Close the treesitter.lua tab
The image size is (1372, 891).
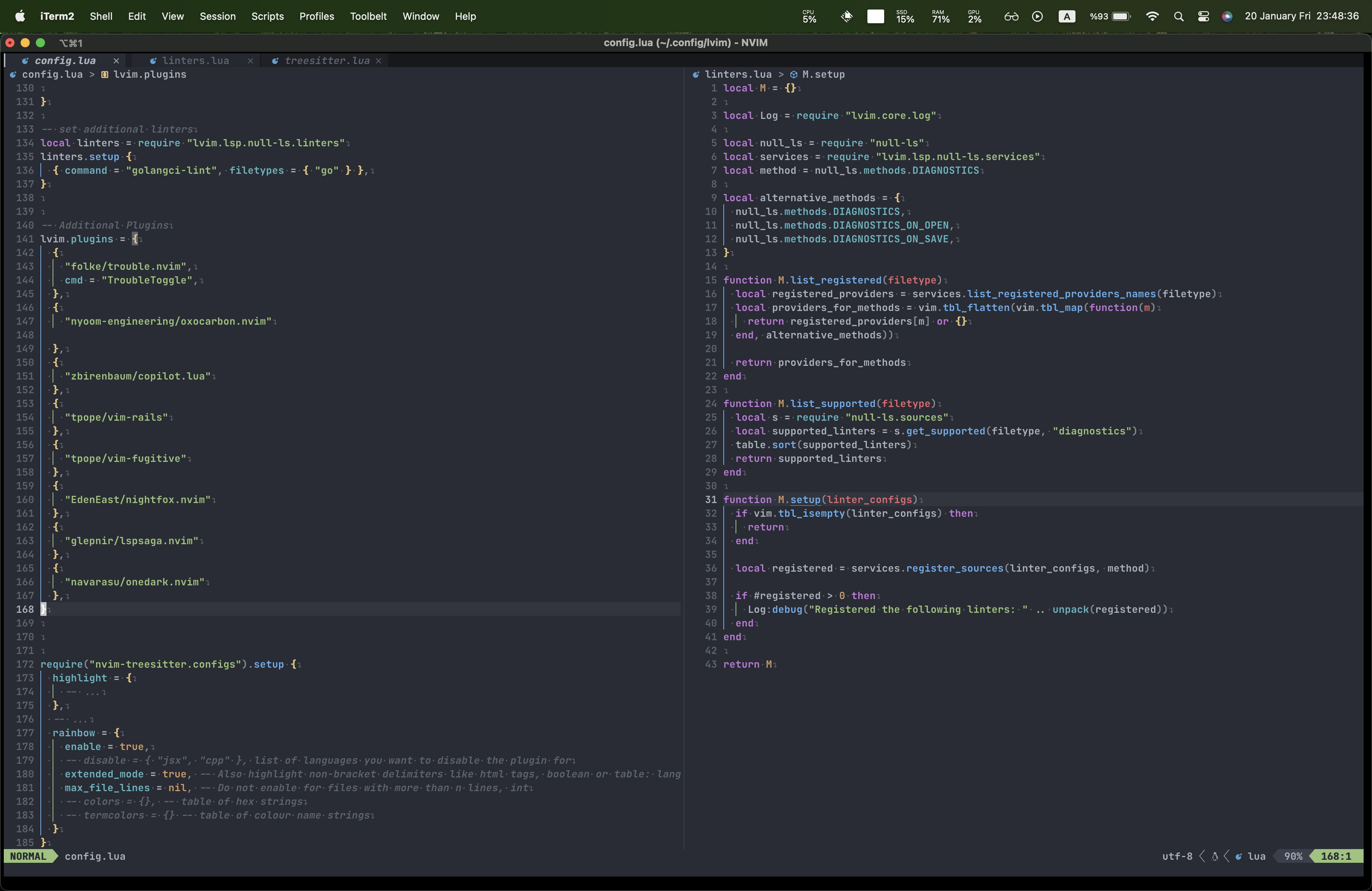(x=378, y=61)
